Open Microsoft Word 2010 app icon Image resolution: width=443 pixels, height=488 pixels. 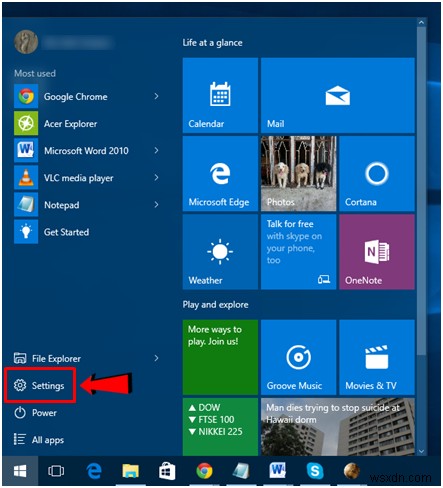point(26,150)
